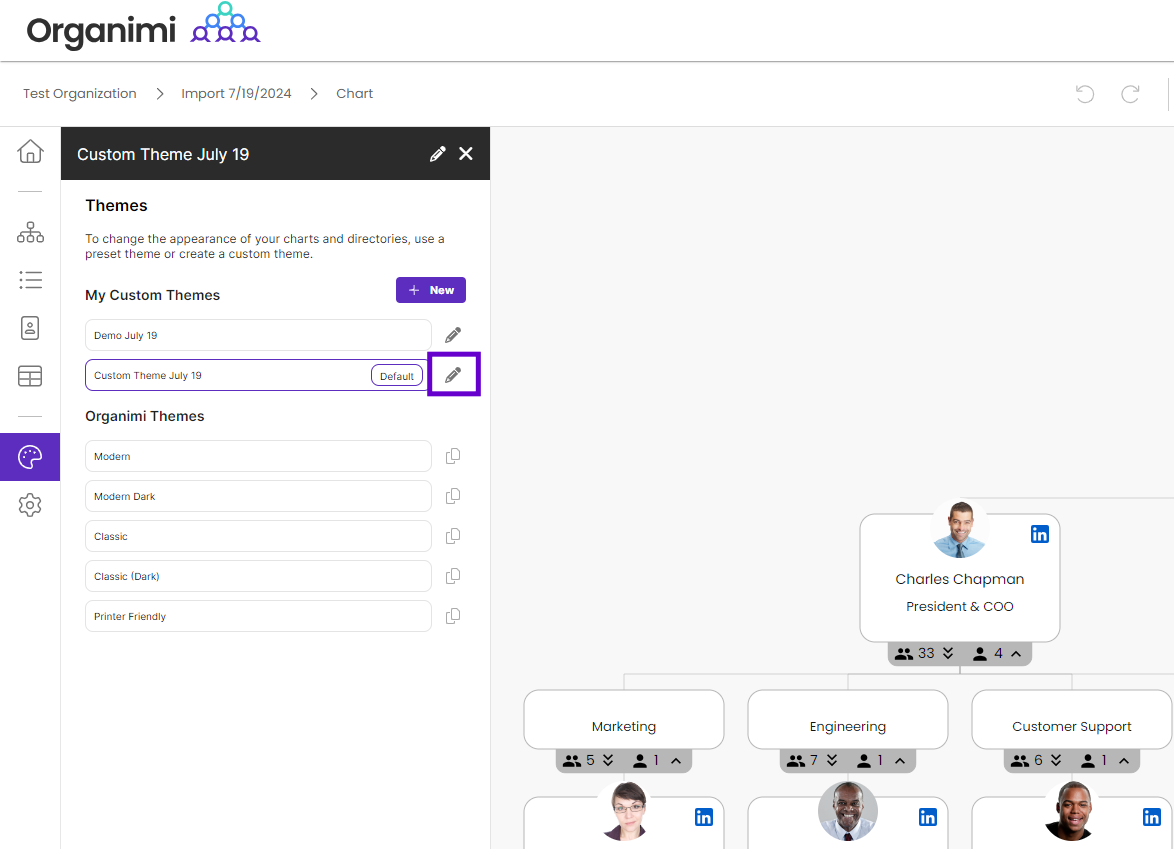This screenshot has height=849, width=1174.
Task: Select the Engineering department card
Action: 848,719
